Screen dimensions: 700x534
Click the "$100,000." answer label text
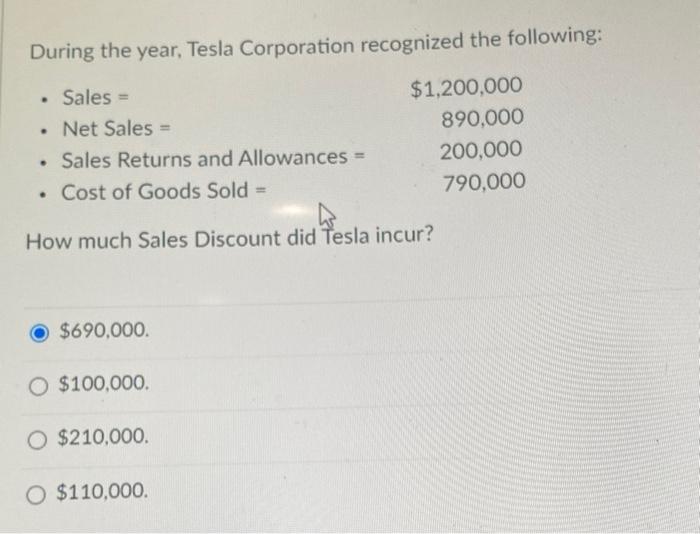click(105, 383)
